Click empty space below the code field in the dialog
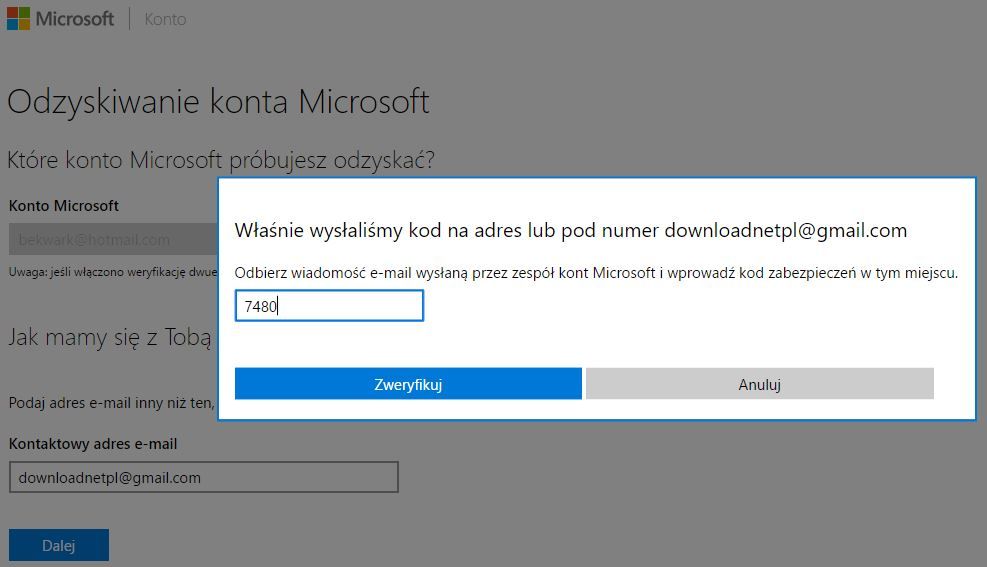Viewport: 987px width, 567px height. (596, 344)
